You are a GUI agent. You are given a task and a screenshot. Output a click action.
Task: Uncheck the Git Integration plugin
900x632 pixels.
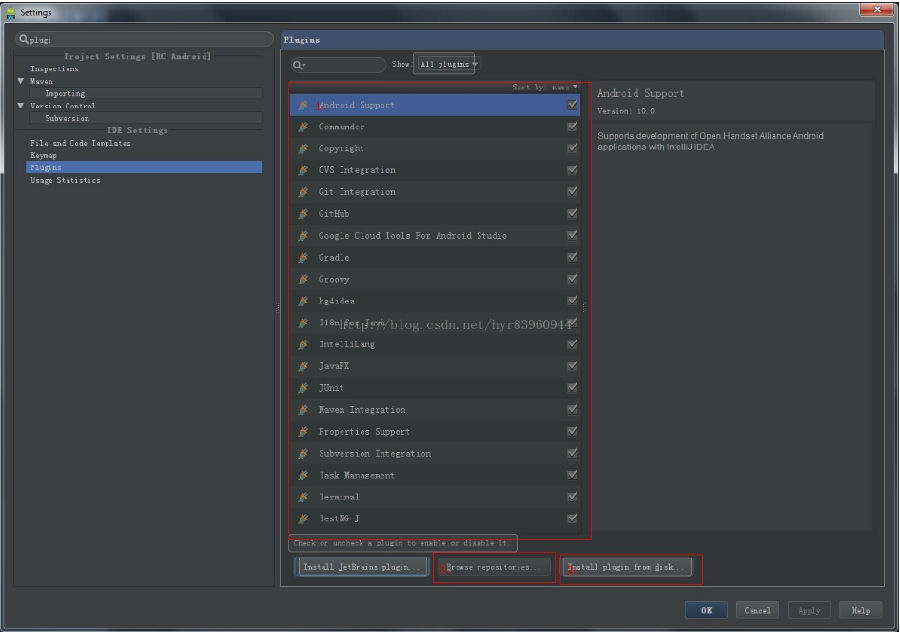[x=572, y=192]
